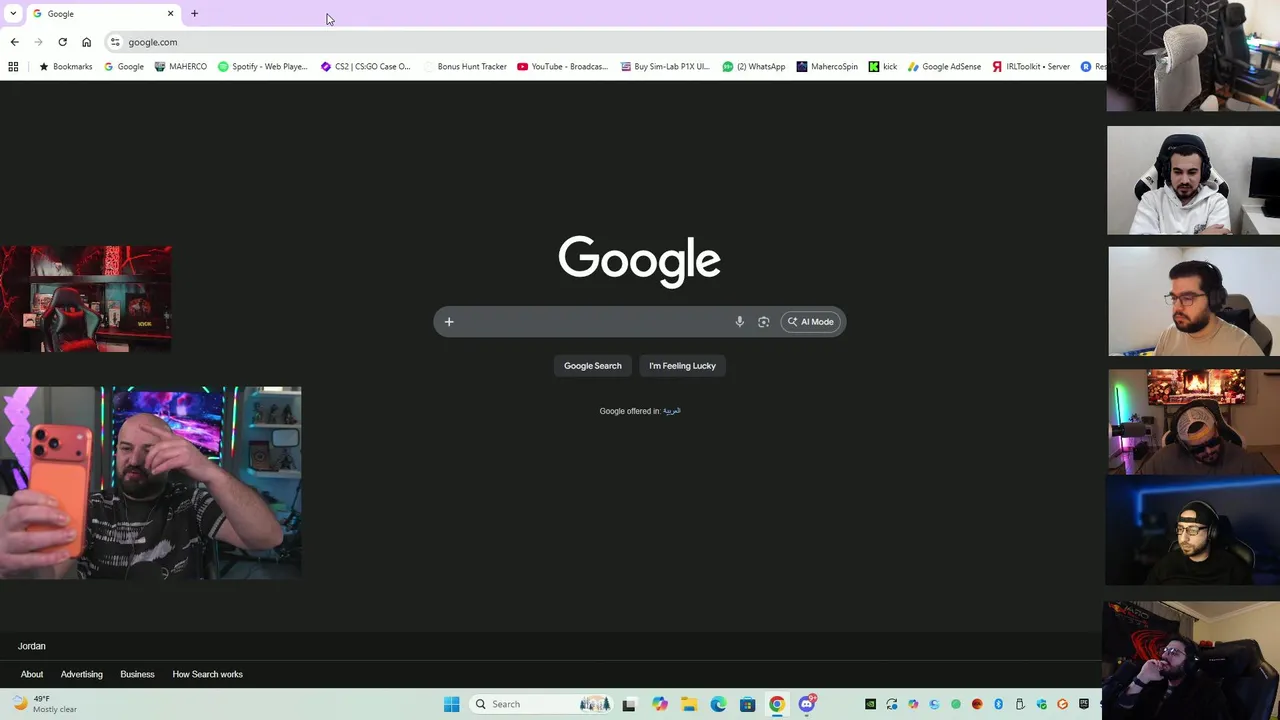Open the Bluetooth tray icon
This screenshot has height=720, width=1280.
(x=998, y=704)
